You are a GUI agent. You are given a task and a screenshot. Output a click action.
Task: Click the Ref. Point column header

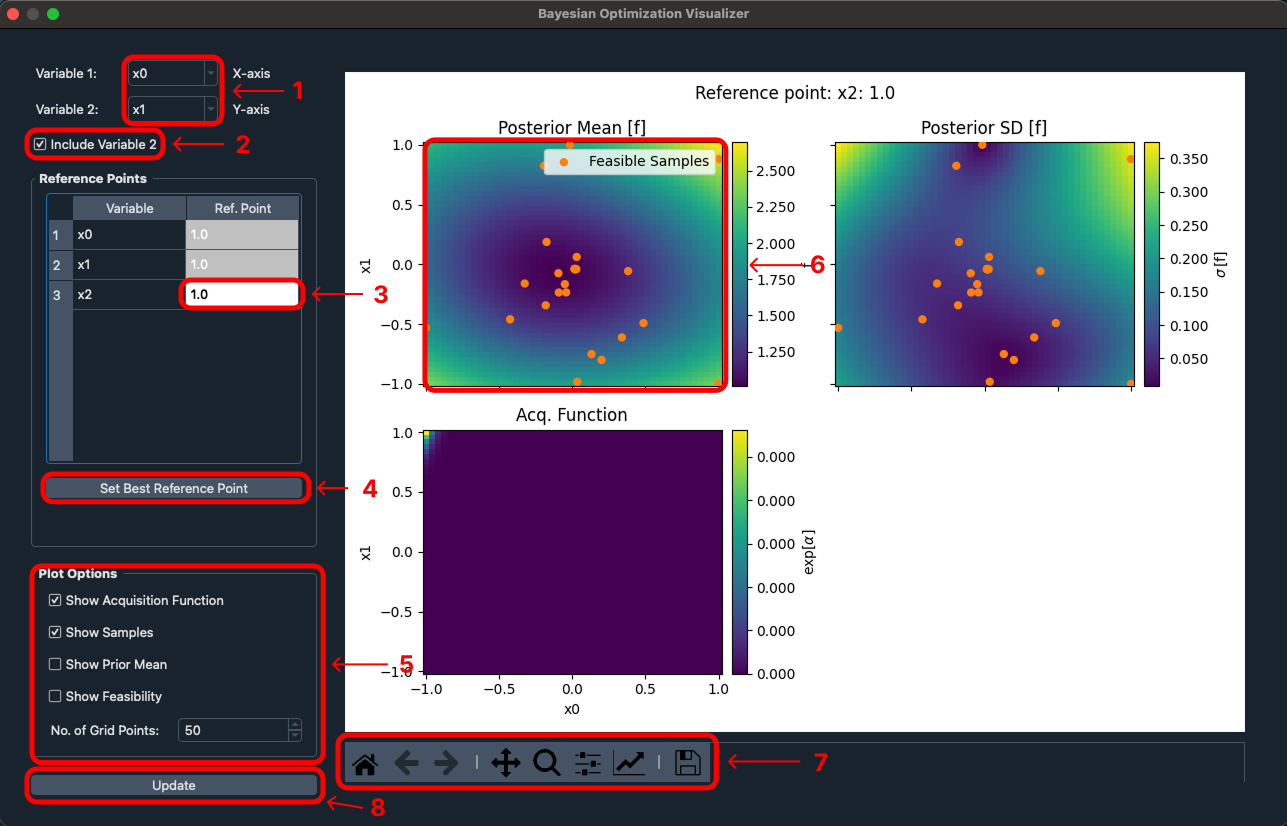pyautogui.click(x=243, y=208)
